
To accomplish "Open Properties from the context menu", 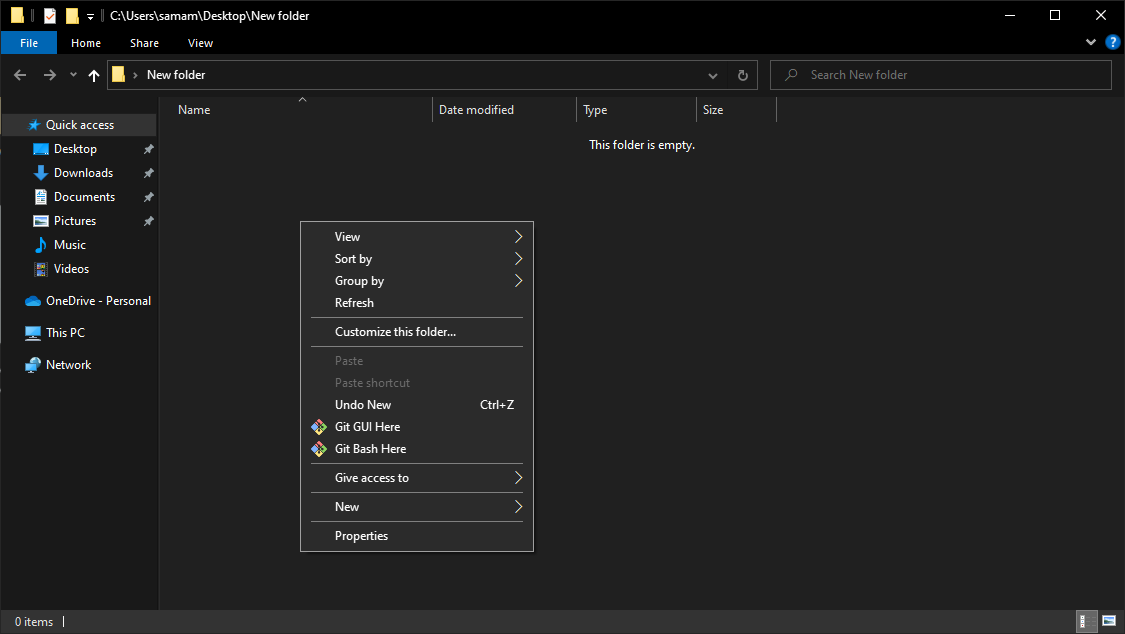I will point(417,536).
